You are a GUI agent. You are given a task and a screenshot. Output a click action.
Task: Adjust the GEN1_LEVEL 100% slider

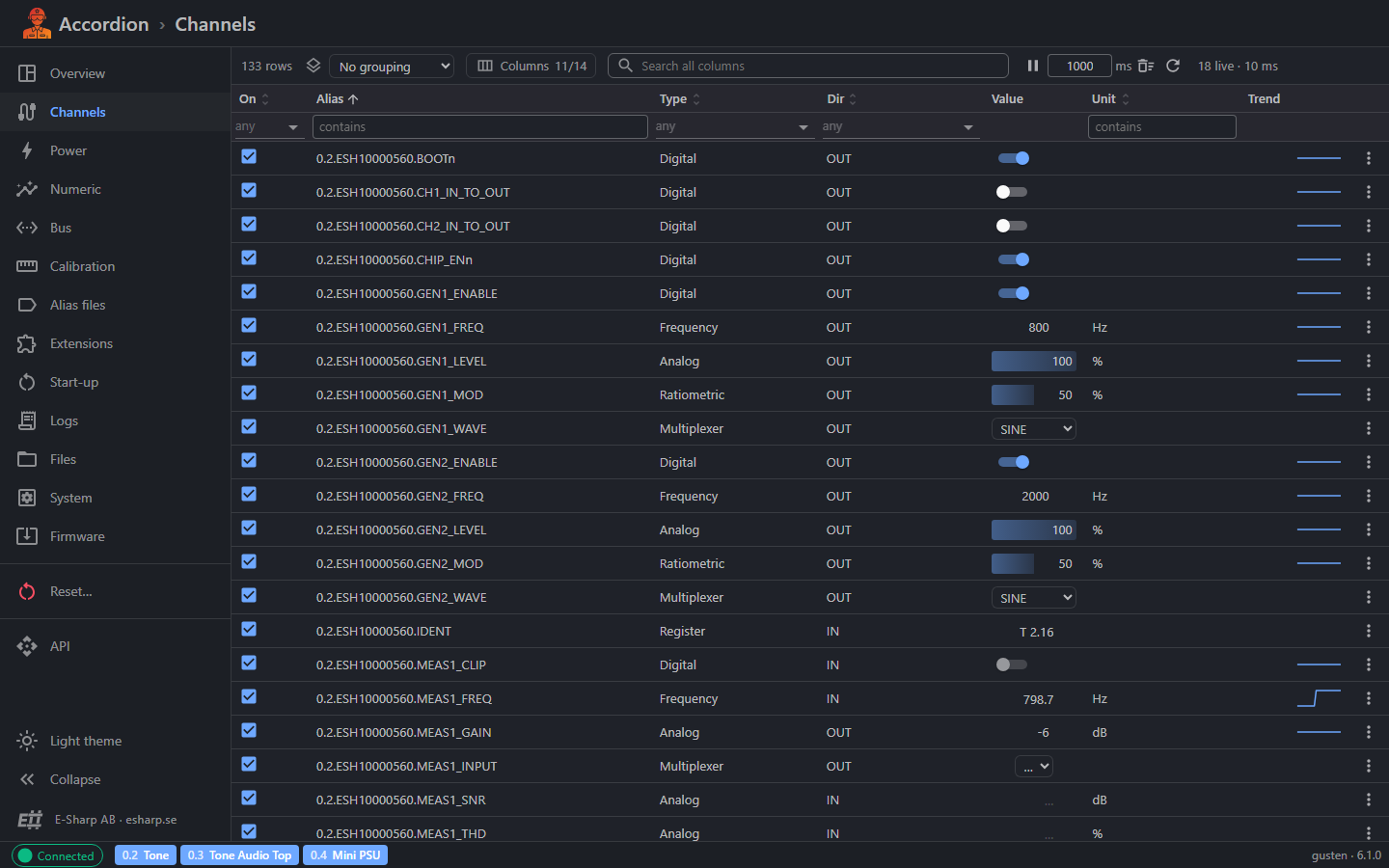coord(1034,361)
